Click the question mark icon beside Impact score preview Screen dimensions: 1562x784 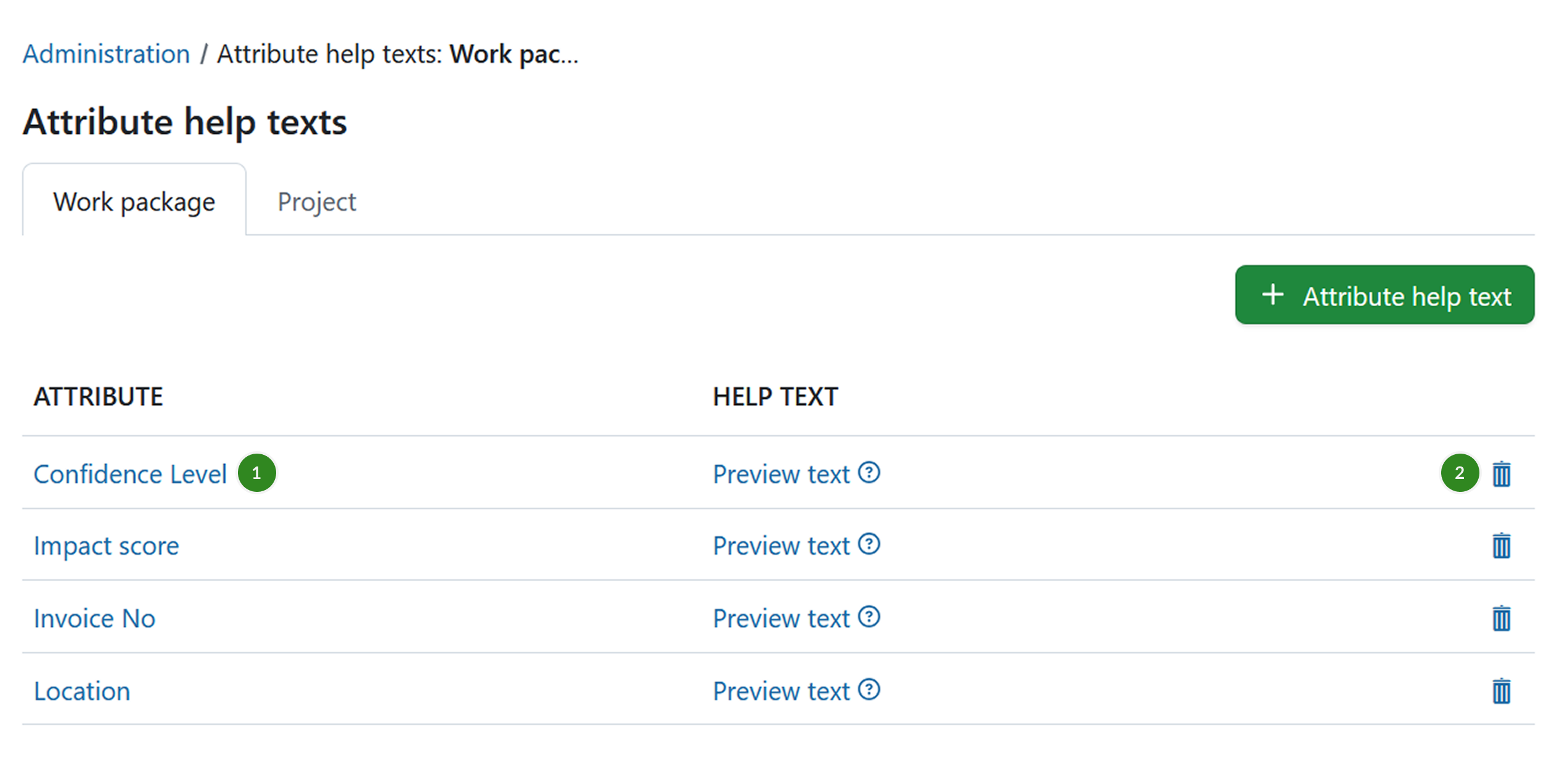click(x=868, y=544)
